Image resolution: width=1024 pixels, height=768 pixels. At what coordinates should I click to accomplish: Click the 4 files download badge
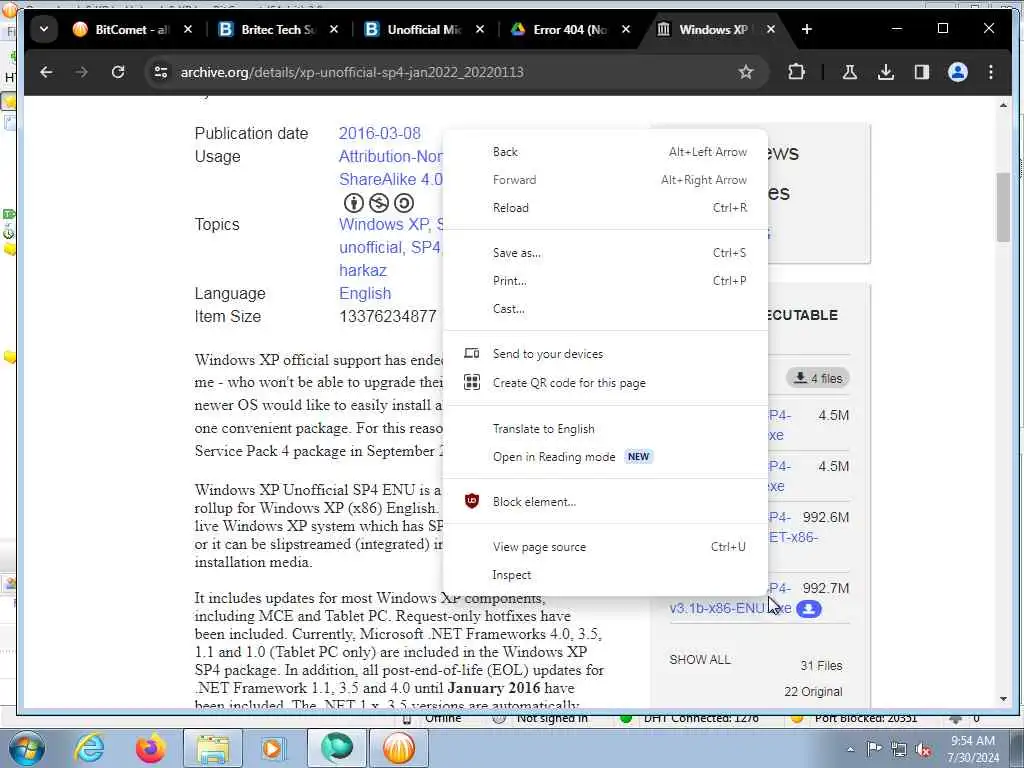coord(818,378)
